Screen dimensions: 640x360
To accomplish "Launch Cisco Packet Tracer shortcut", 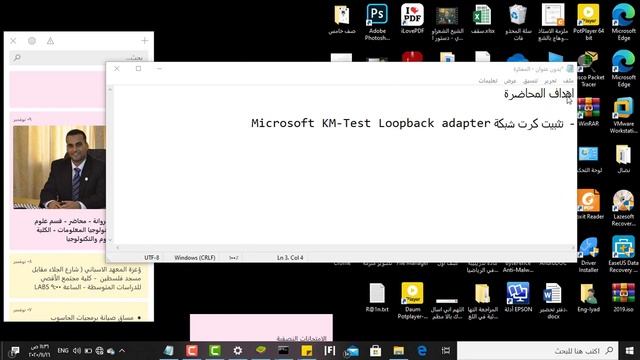I will (588, 69).
